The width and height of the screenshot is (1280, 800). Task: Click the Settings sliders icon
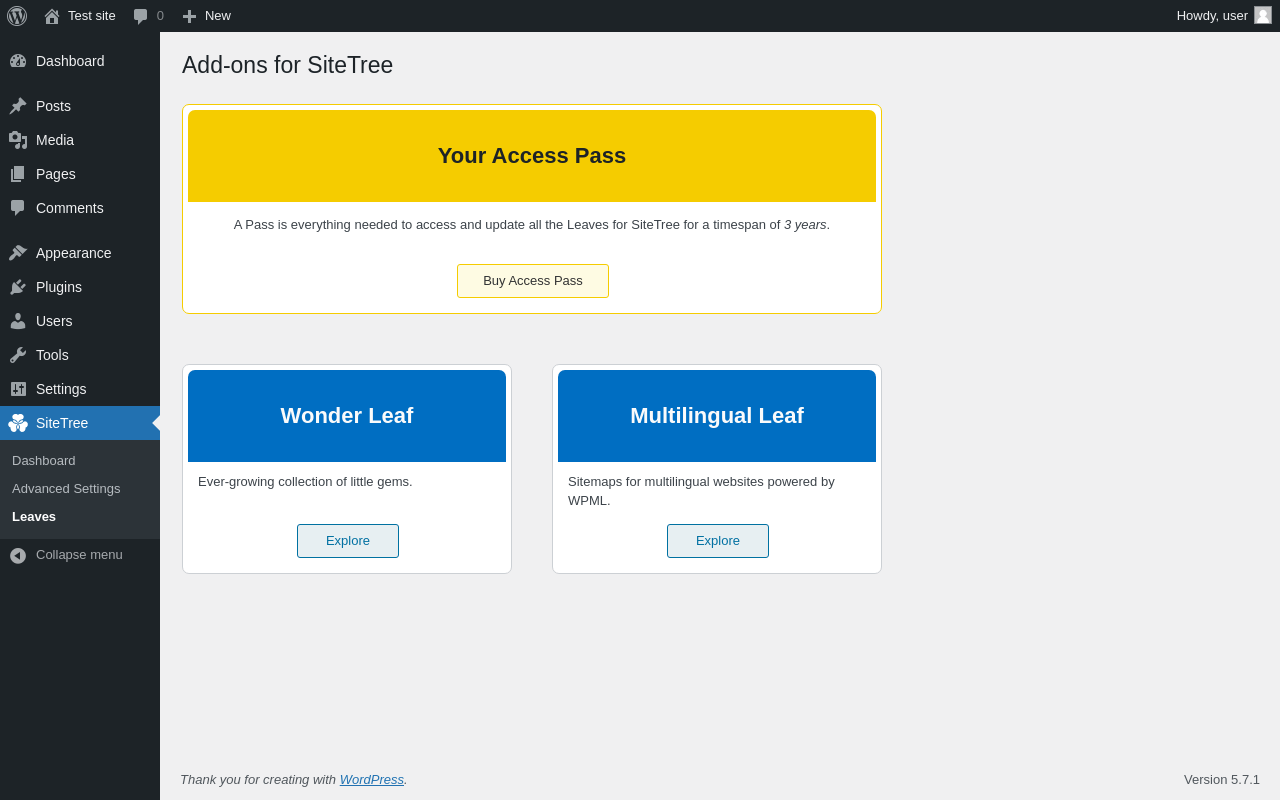coord(18,389)
